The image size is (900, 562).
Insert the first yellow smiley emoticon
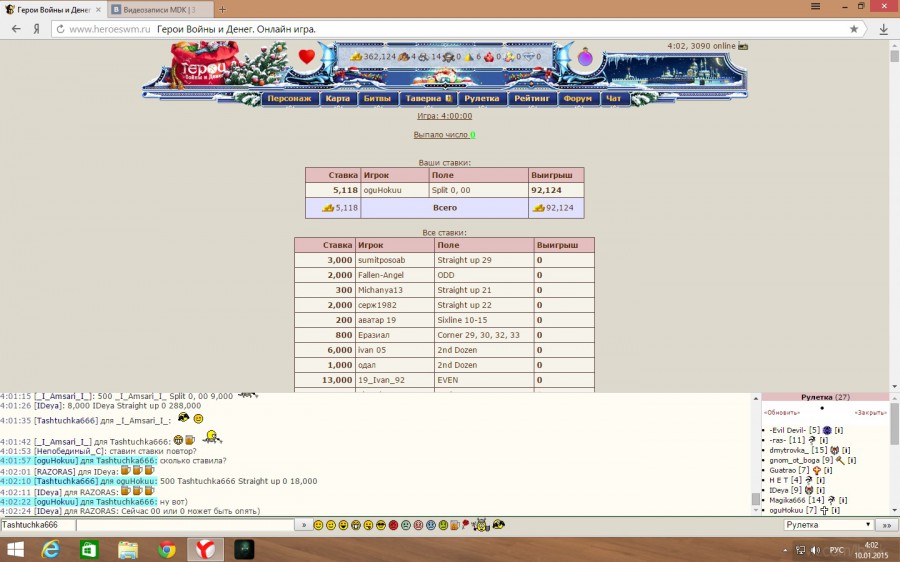[x=318, y=525]
